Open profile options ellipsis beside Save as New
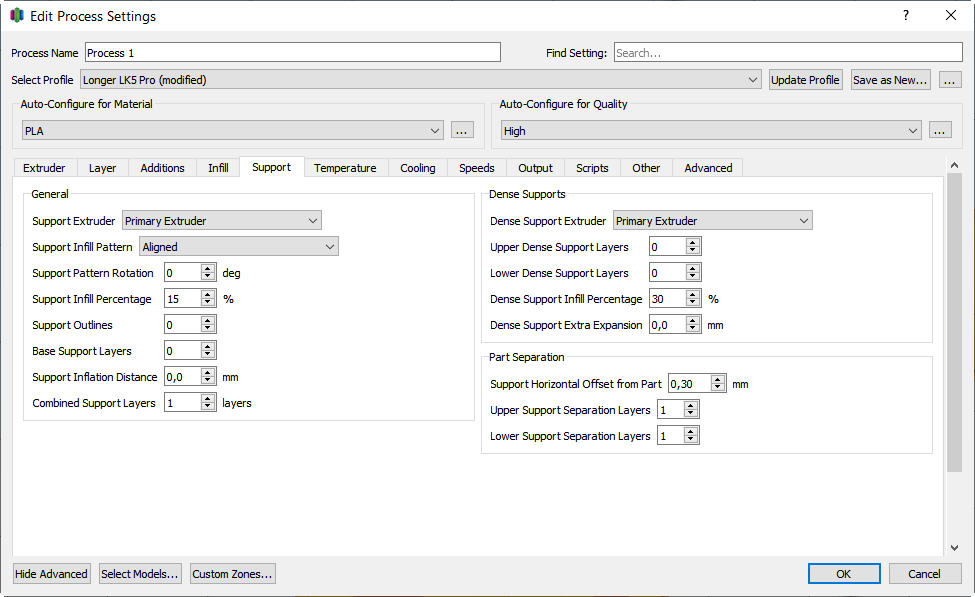Image resolution: width=975 pixels, height=597 pixels. 950,80
